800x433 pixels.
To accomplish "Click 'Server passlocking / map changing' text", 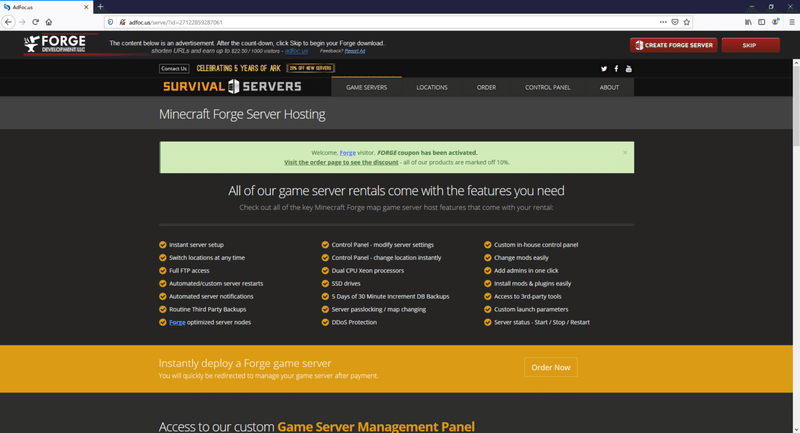I will coord(379,310).
